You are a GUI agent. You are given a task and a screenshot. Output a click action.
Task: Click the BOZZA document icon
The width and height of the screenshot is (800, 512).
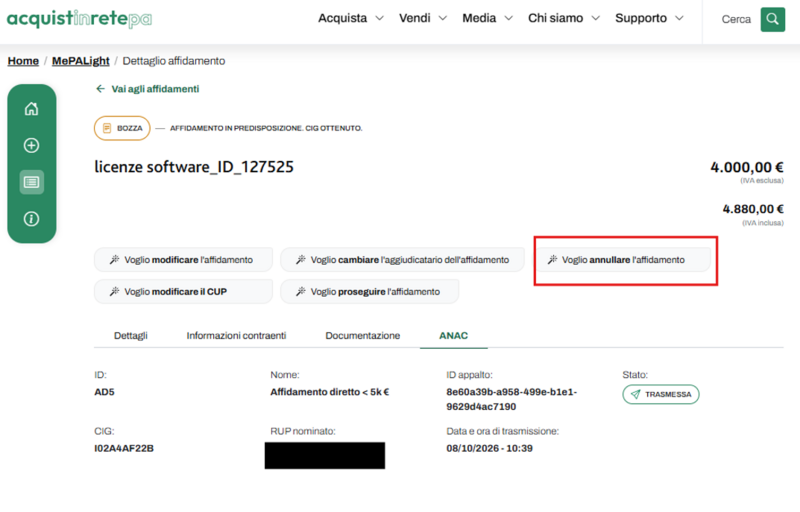click(107, 128)
